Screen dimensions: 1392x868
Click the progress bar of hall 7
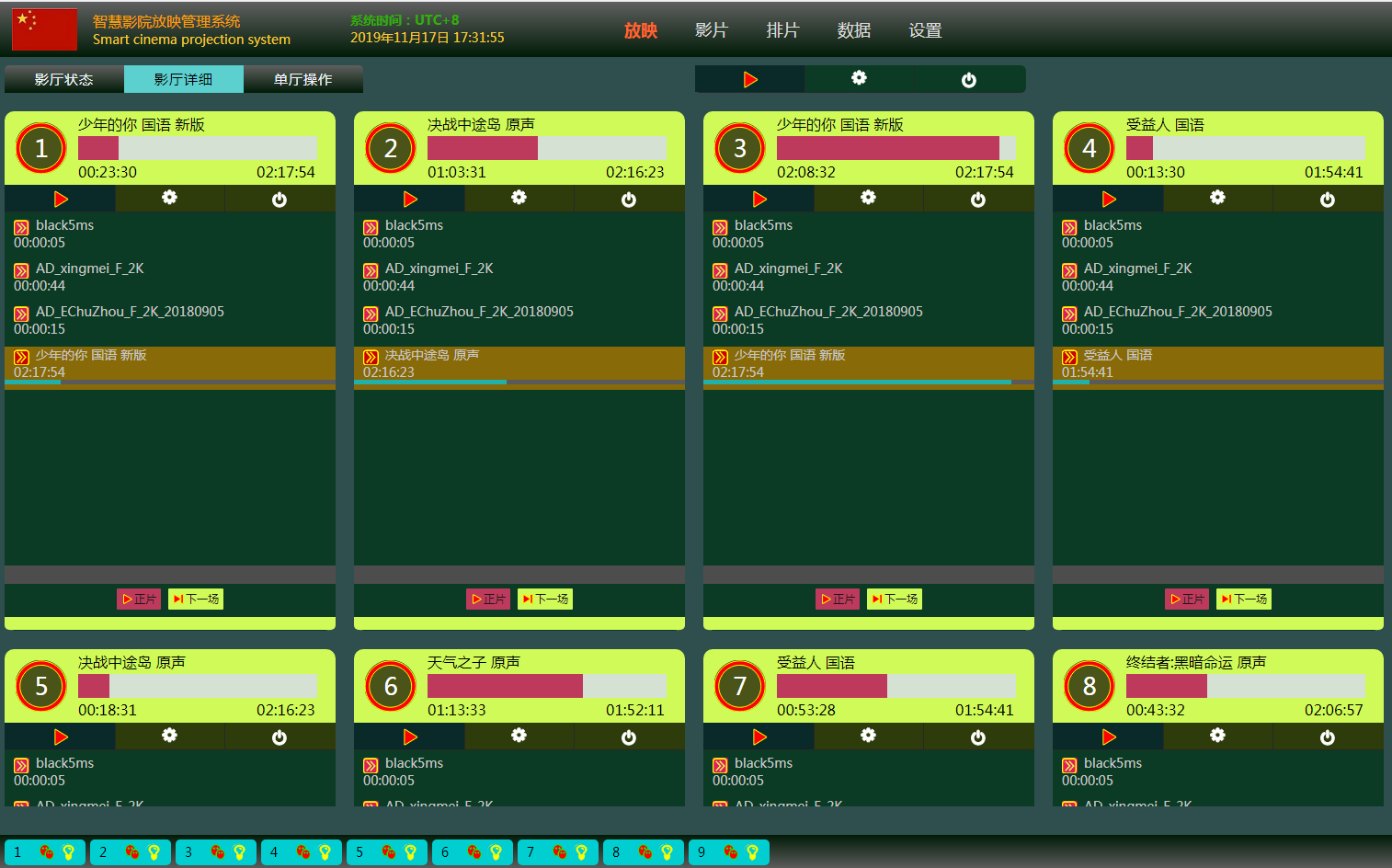pos(896,686)
